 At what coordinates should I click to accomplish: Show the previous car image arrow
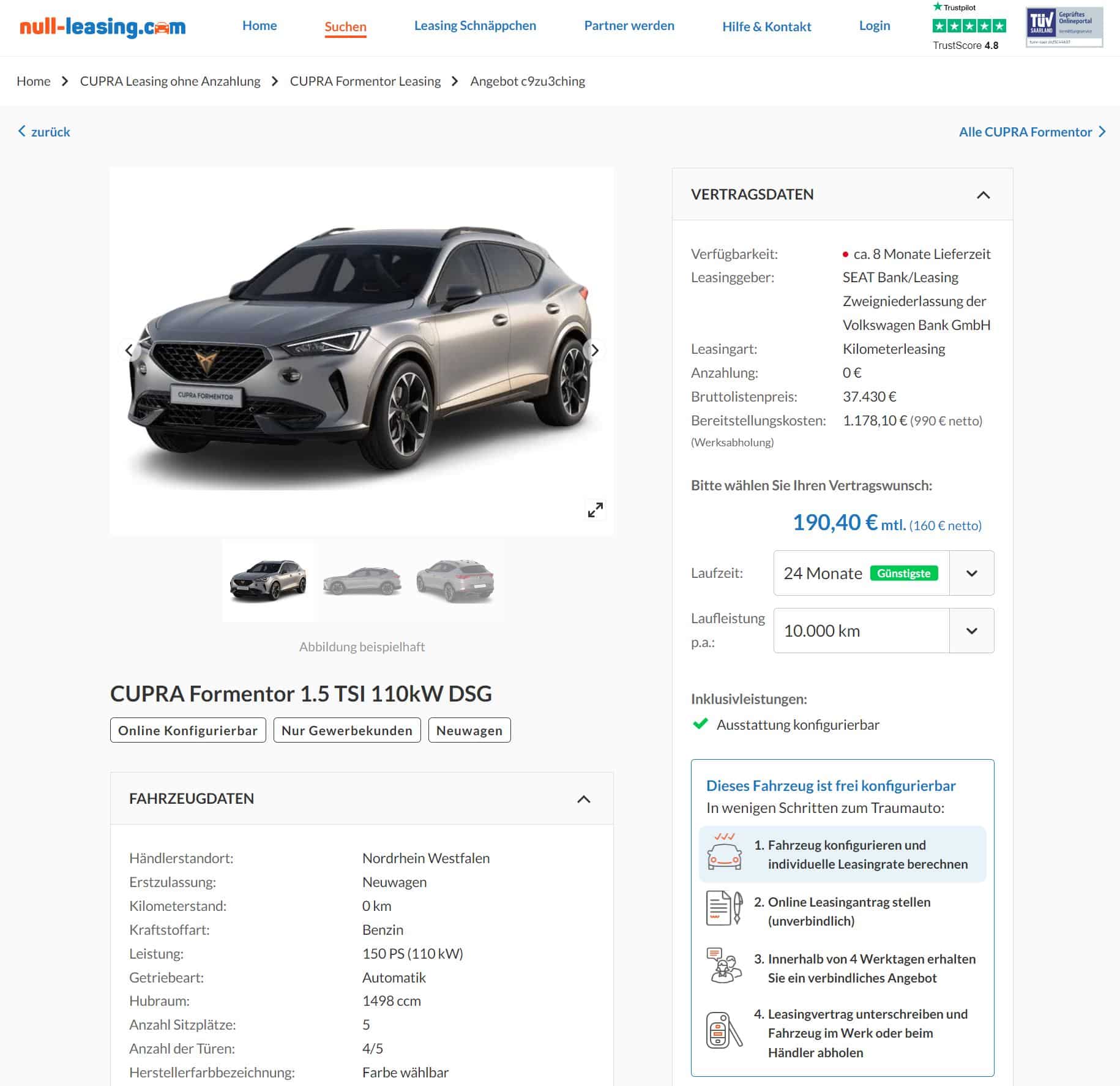click(x=129, y=350)
